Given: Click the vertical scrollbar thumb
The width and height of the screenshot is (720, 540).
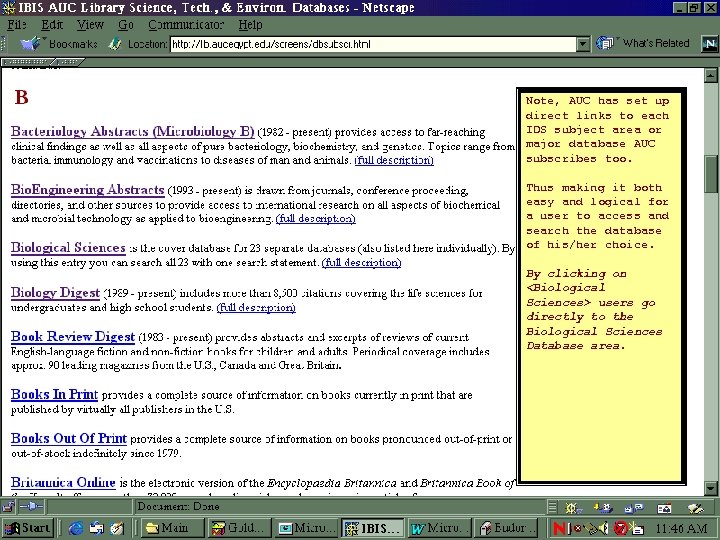Looking at the screenshot, I should (x=711, y=174).
